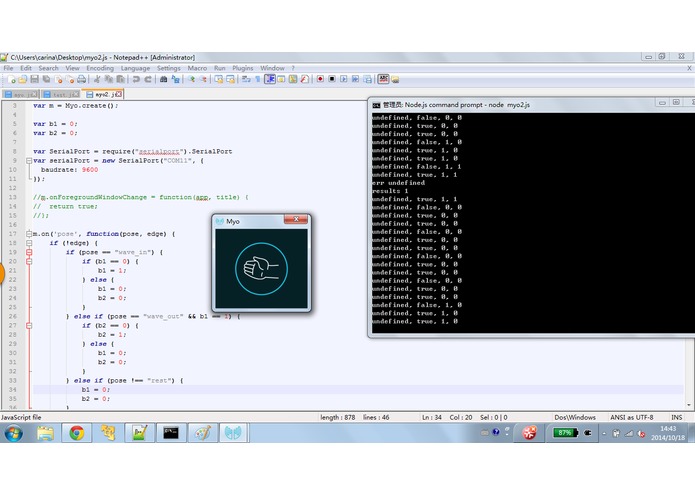This screenshot has width=695, height=494.
Task: Open the Encoding menu
Action: 100,68
